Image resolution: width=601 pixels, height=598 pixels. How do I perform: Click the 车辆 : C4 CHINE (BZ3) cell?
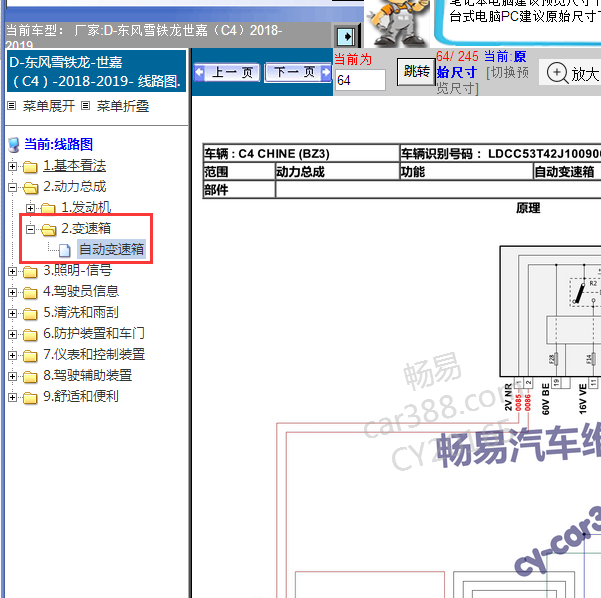pyautogui.click(x=301, y=153)
